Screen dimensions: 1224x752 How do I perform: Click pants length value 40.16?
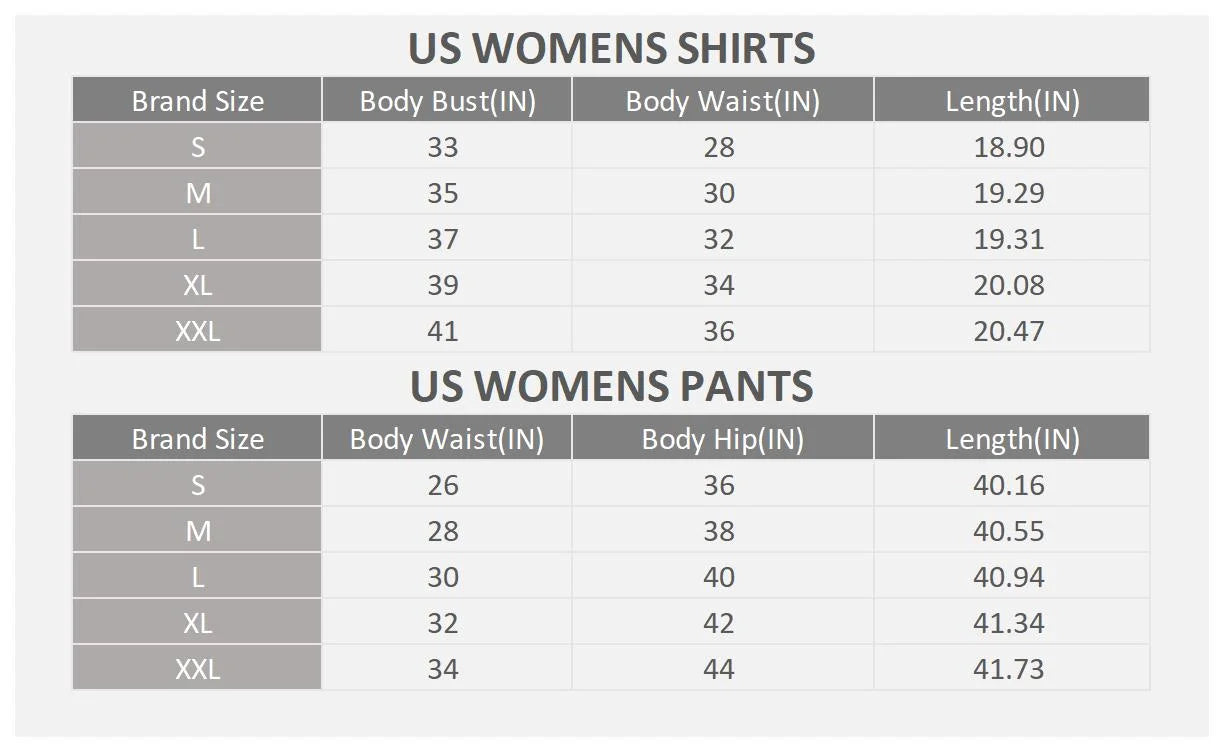click(1009, 485)
